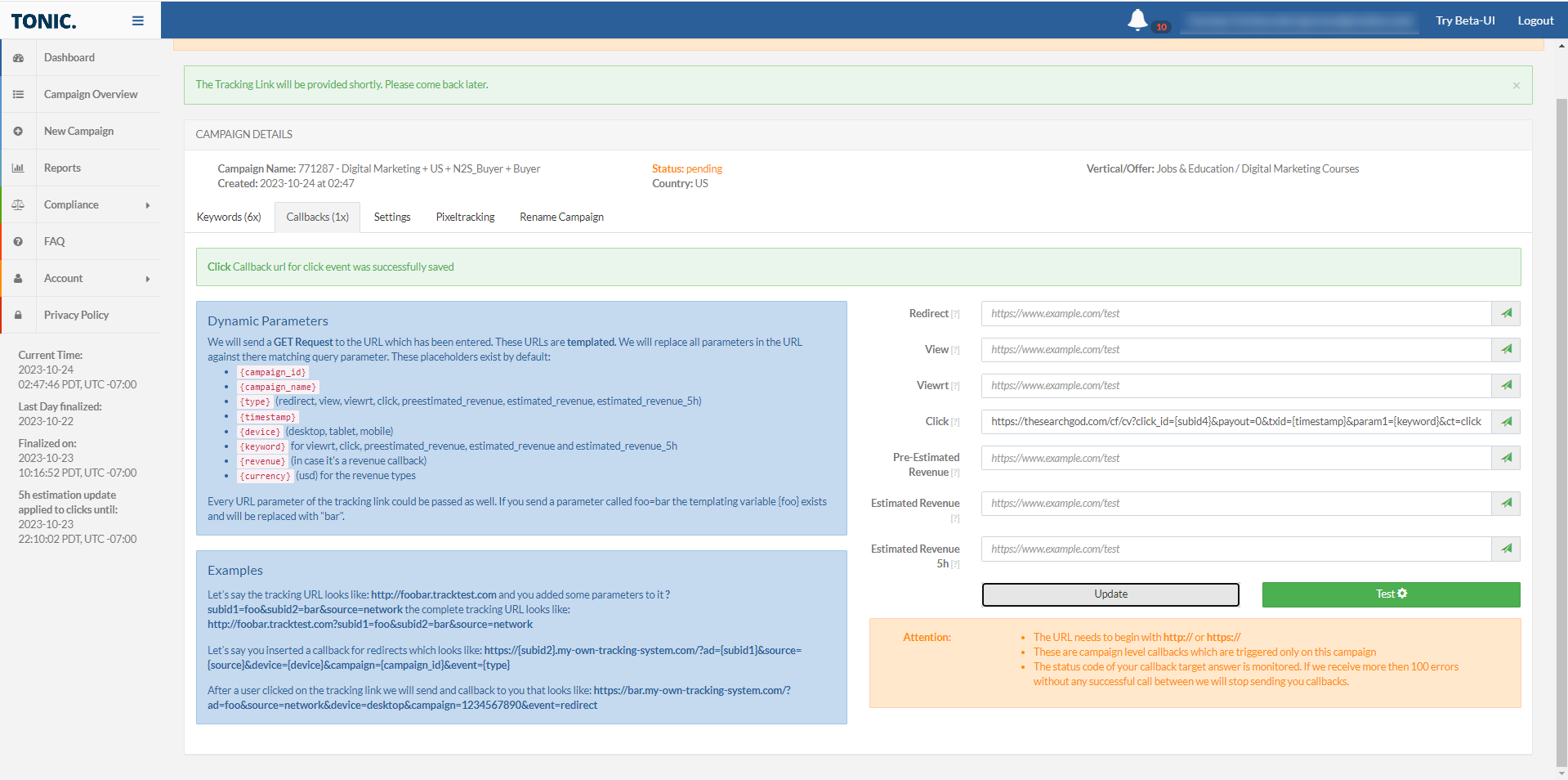Click the {campaign_id} placeholder text
The width and height of the screenshot is (1568, 780).
coord(273,372)
